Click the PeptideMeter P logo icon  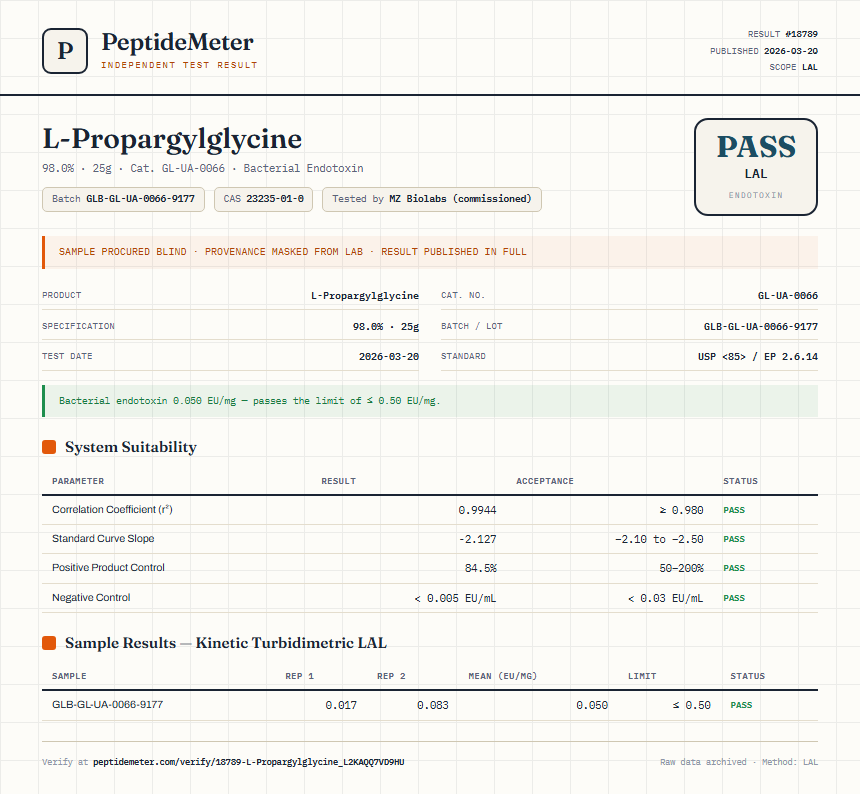click(65, 51)
